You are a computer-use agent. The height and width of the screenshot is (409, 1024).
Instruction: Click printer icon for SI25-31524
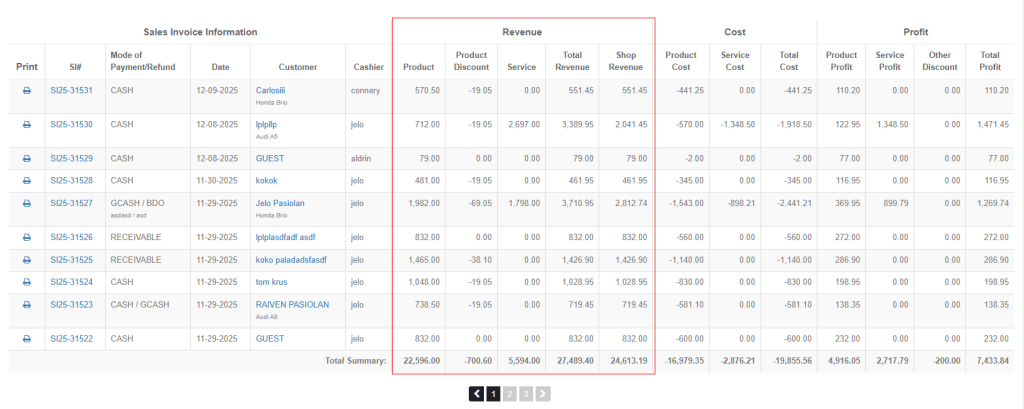click(27, 281)
